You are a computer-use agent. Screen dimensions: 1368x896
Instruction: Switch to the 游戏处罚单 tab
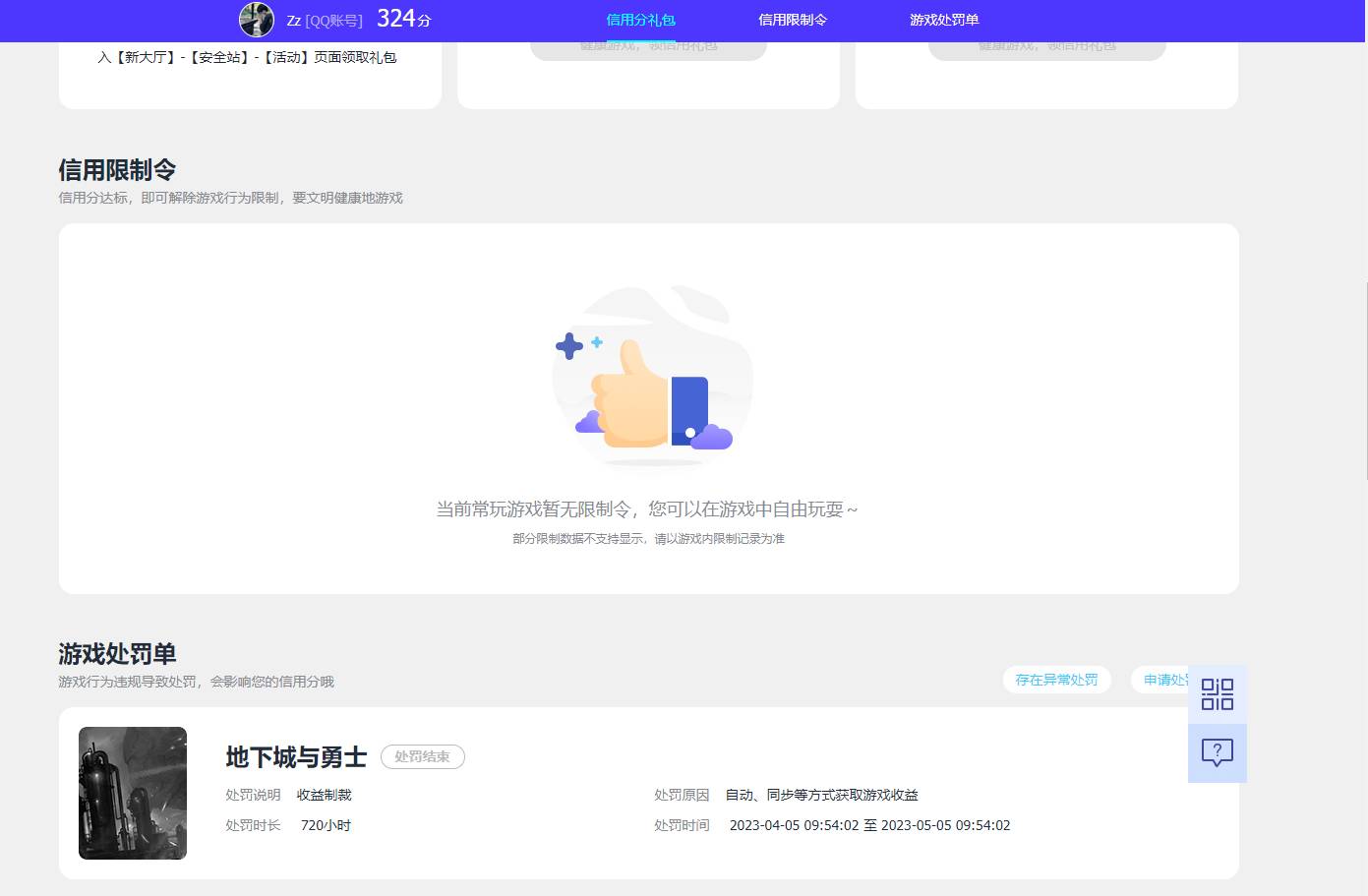pyautogui.click(x=943, y=20)
